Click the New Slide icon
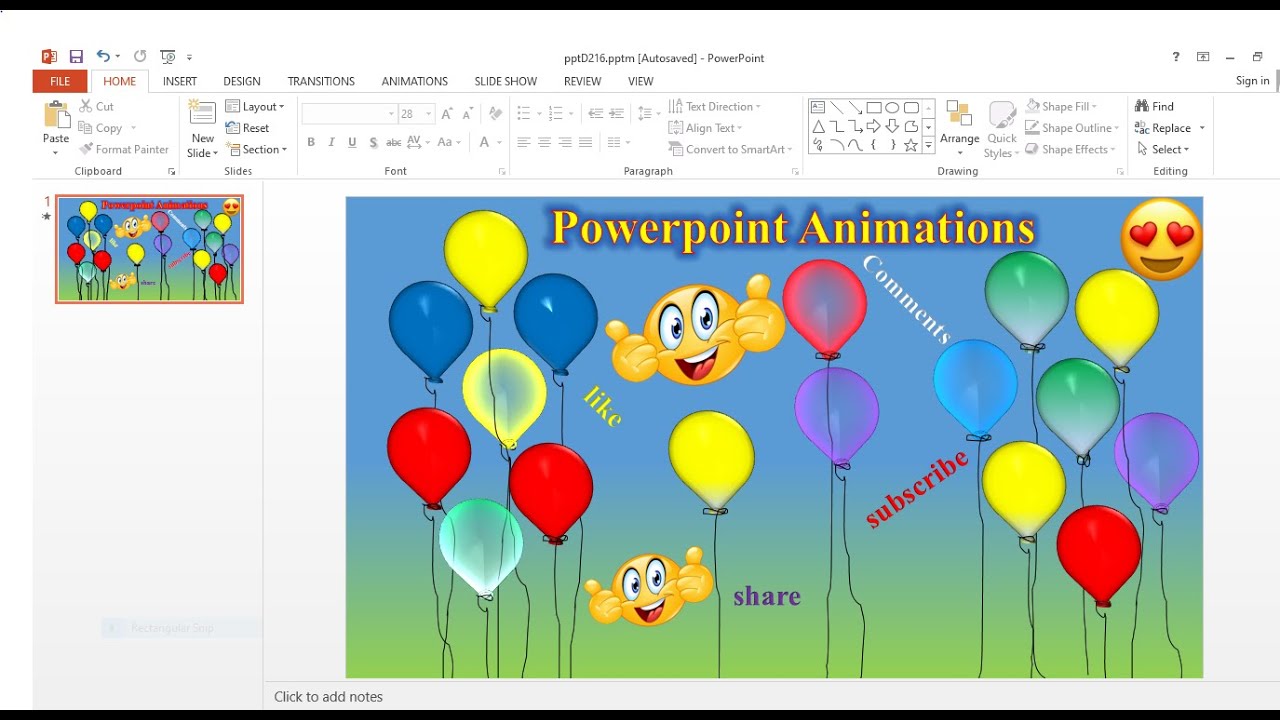 pyautogui.click(x=202, y=113)
